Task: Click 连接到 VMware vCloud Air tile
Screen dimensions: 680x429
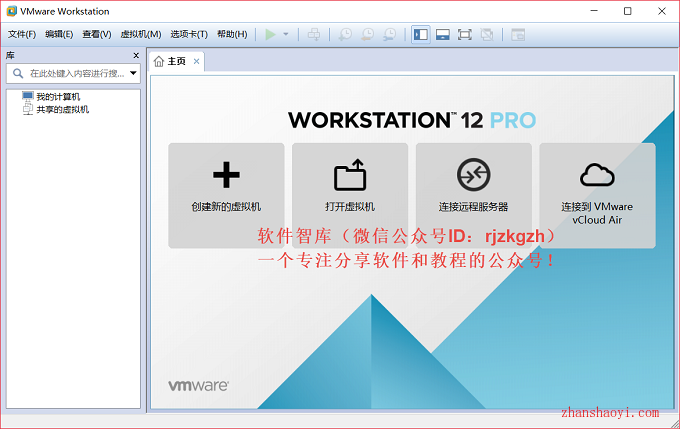Action: 597,196
